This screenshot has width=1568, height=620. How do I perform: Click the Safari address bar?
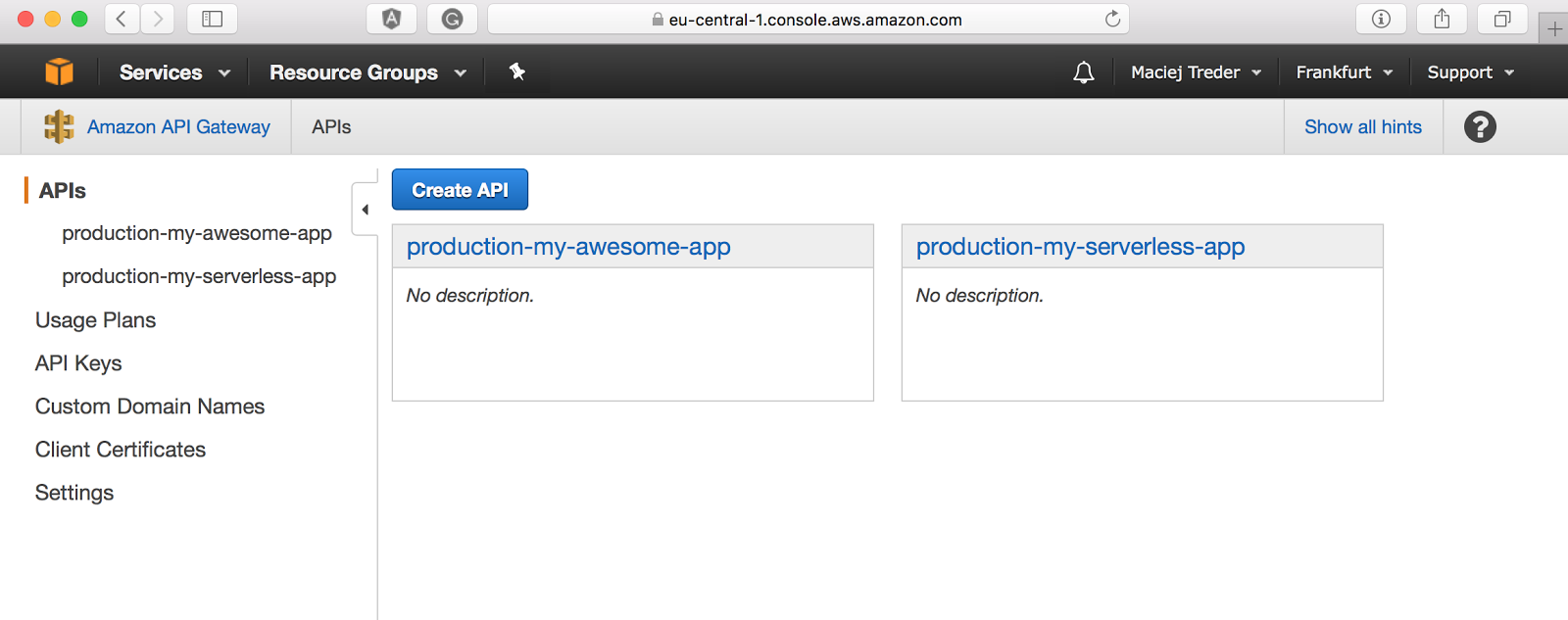808,19
